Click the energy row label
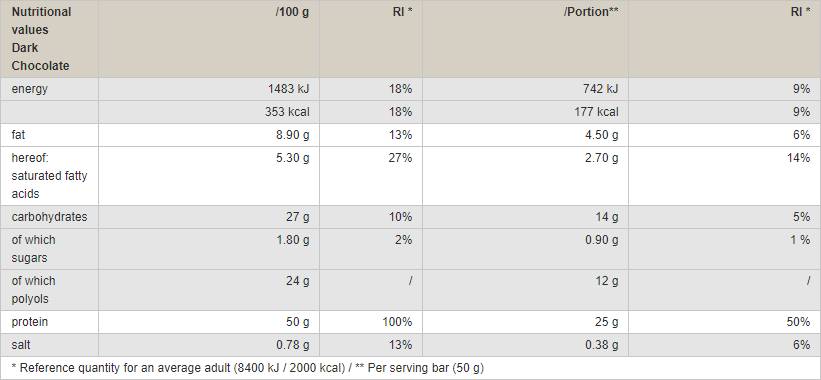Image resolution: width=821 pixels, height=380 pixels. pyautogui.click(x=29, y=89)
